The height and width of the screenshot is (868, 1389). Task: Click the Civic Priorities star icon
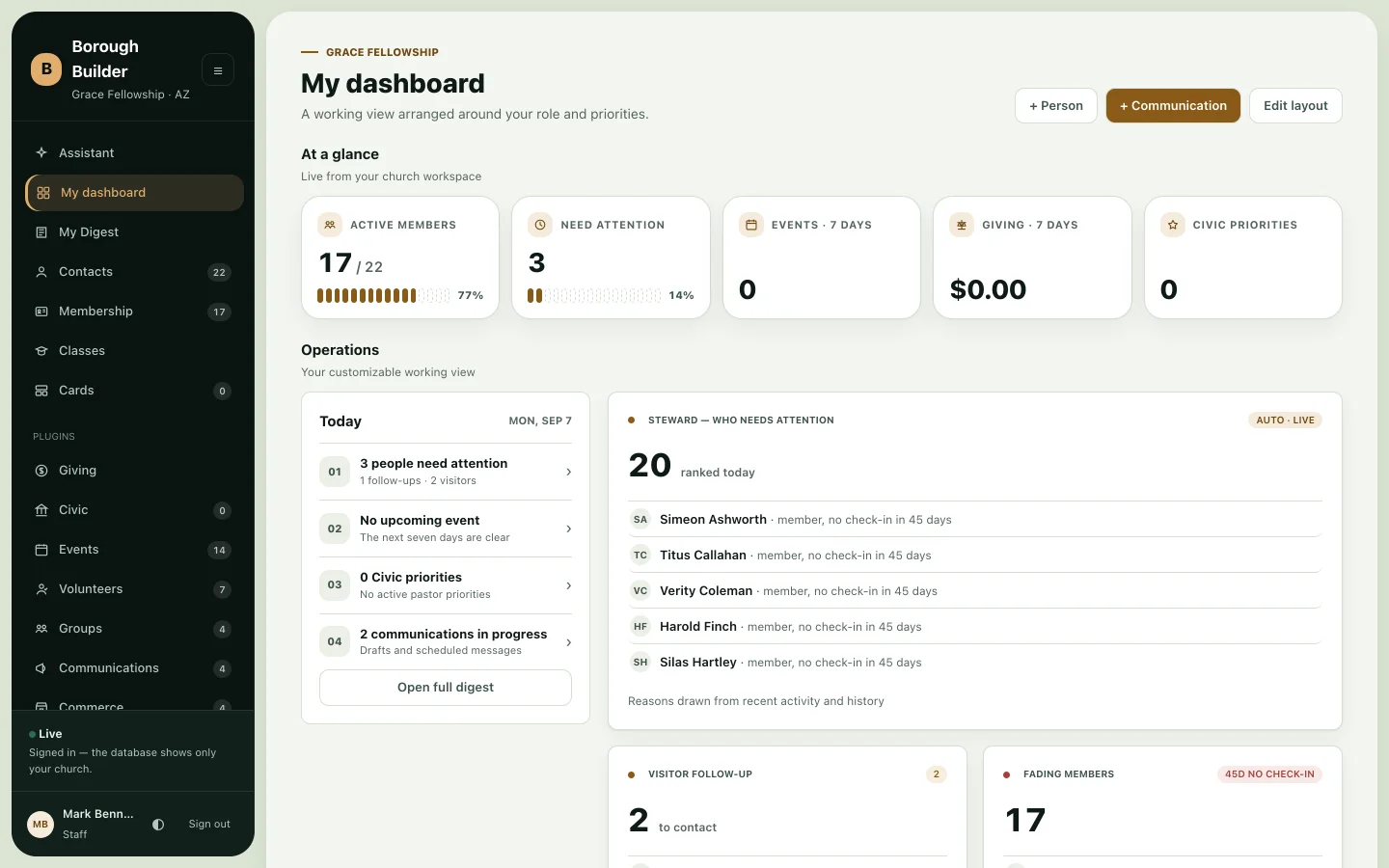[1173, 225]
